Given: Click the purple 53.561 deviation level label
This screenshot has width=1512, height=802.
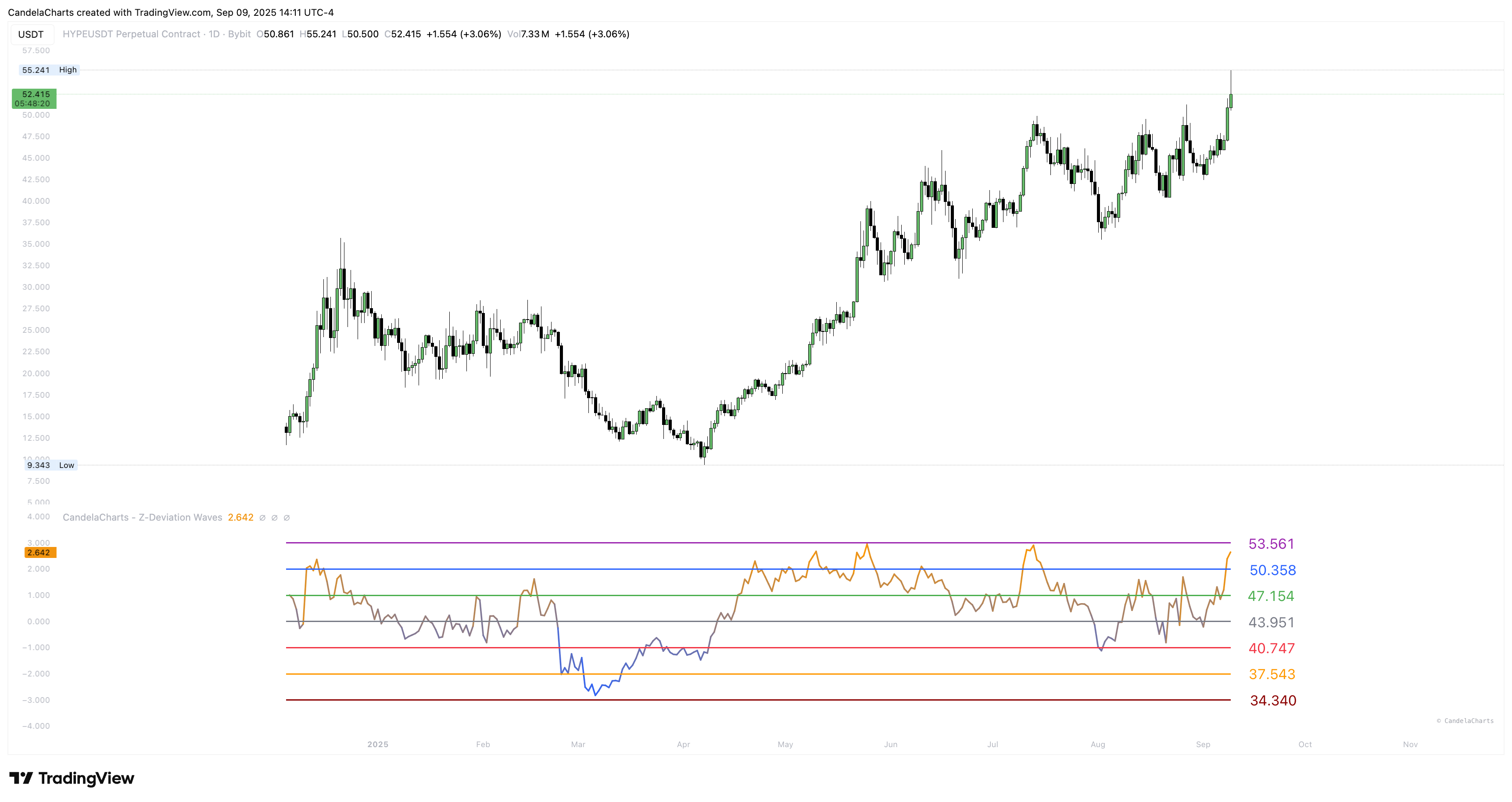Looking at the screenshot, I should 1271,544.
